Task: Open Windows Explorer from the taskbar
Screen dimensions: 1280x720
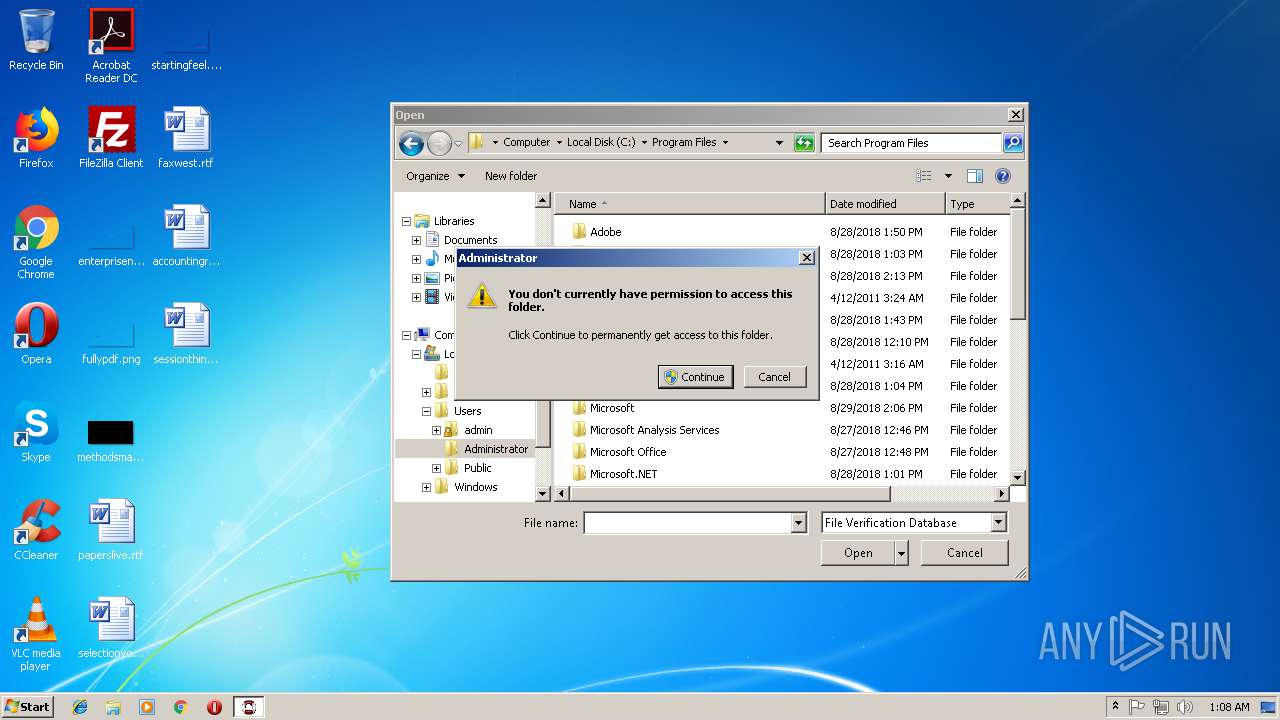Action: coord(113,707)
